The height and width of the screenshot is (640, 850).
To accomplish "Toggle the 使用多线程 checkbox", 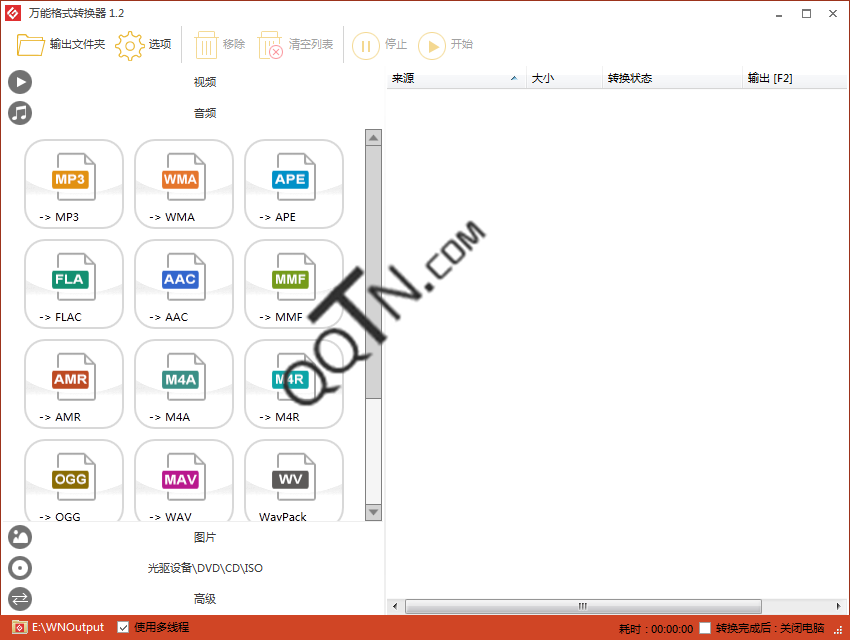I will (x=123, y=627).
